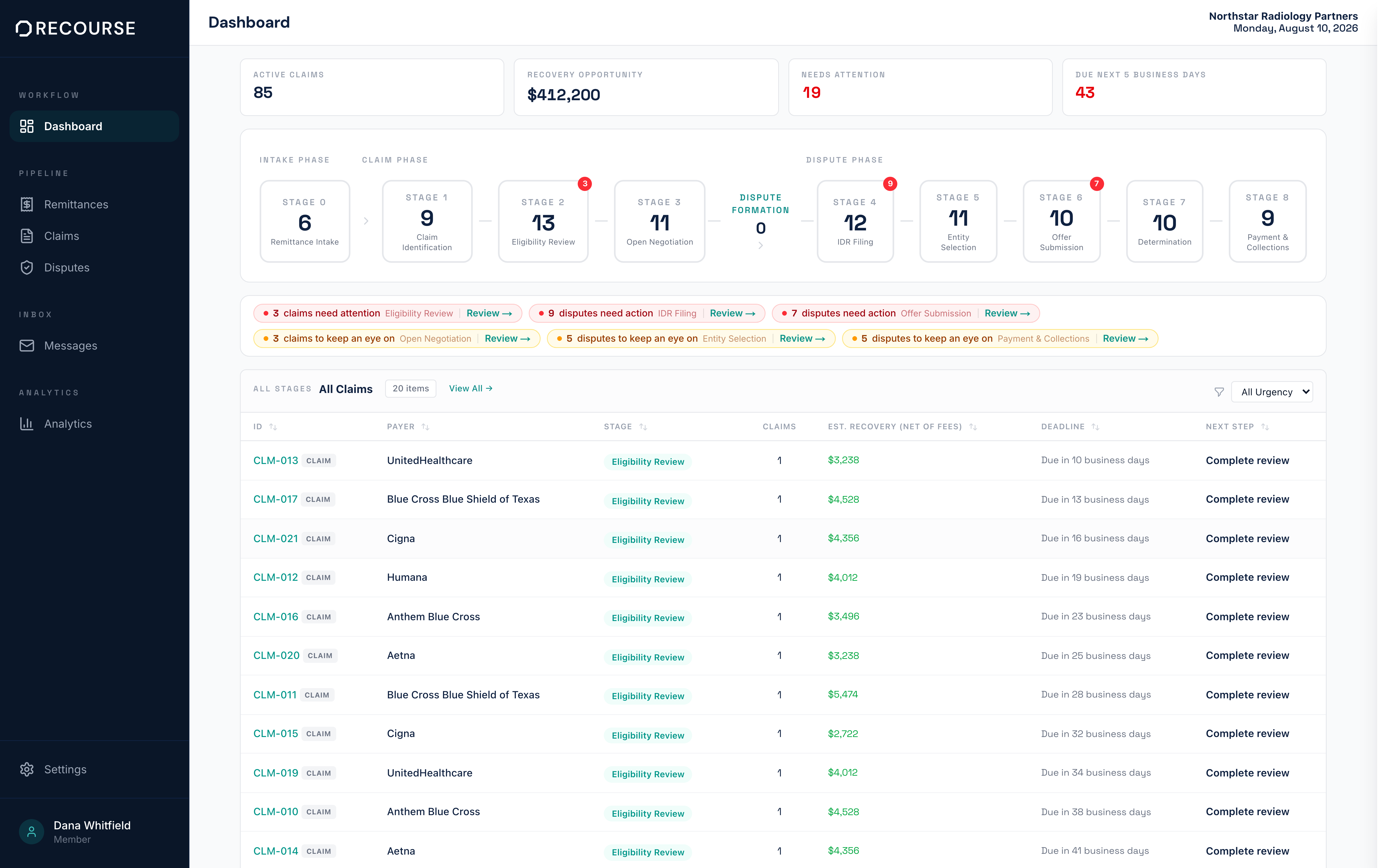This screenshot has height=868, width=1389.
Task: Open Stage 6 Offer Submission card
Action: (1061, 221)
